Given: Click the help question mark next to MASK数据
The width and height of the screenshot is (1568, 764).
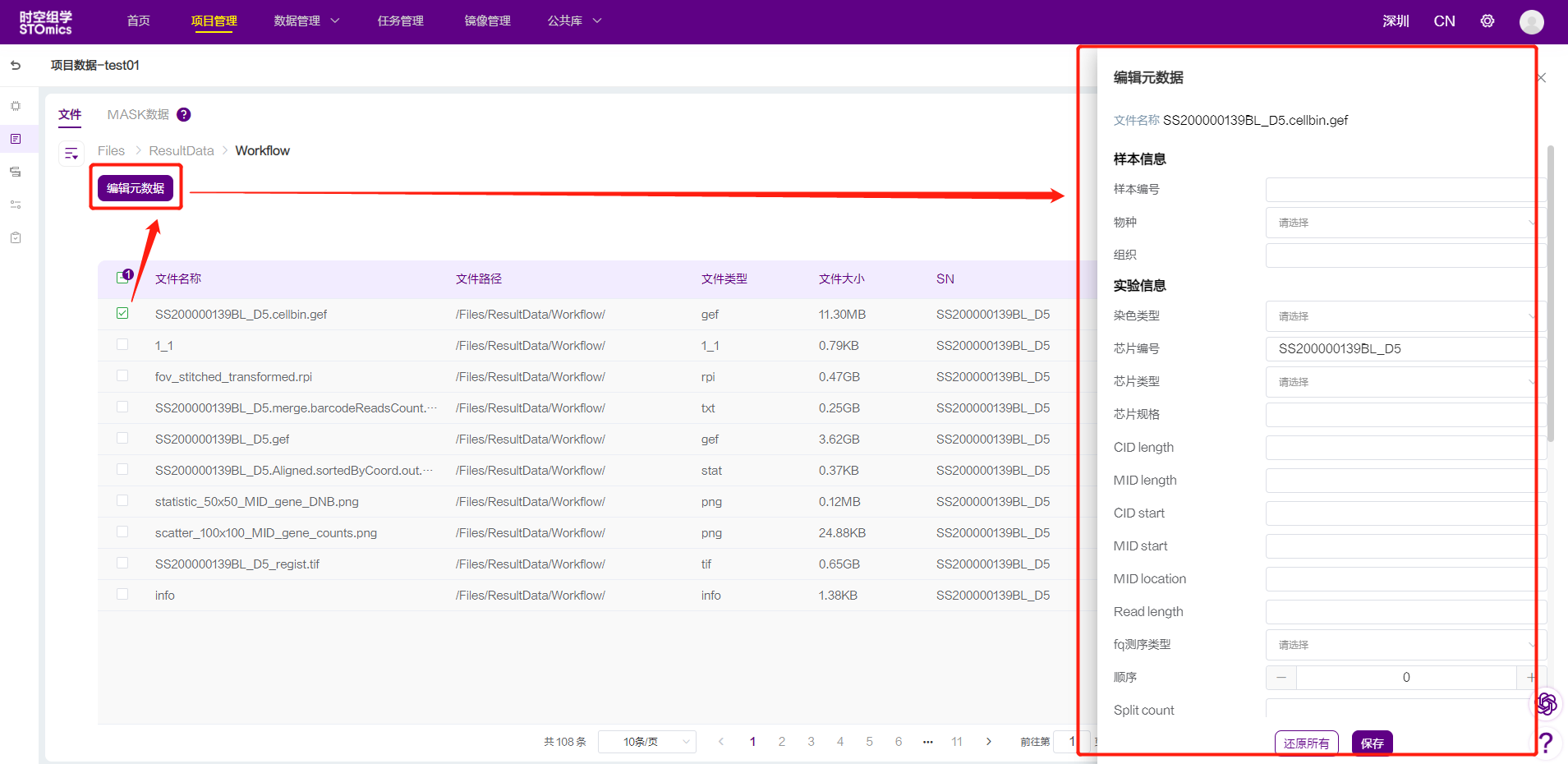Looking at the screenshot, I should coord(184,115).
